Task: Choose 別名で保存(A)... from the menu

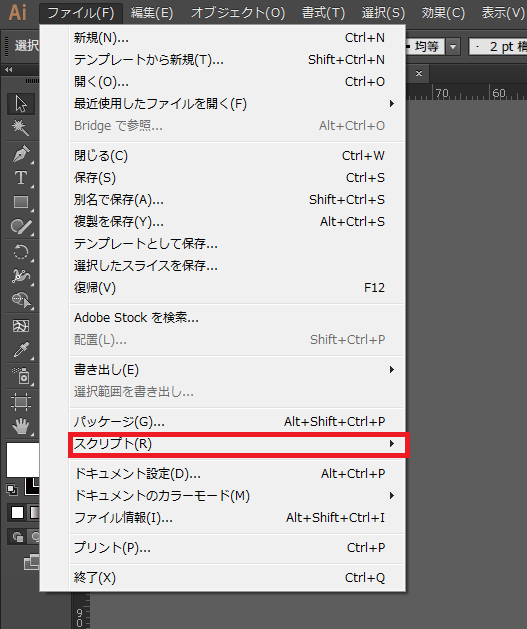Action: coord(238,200)
